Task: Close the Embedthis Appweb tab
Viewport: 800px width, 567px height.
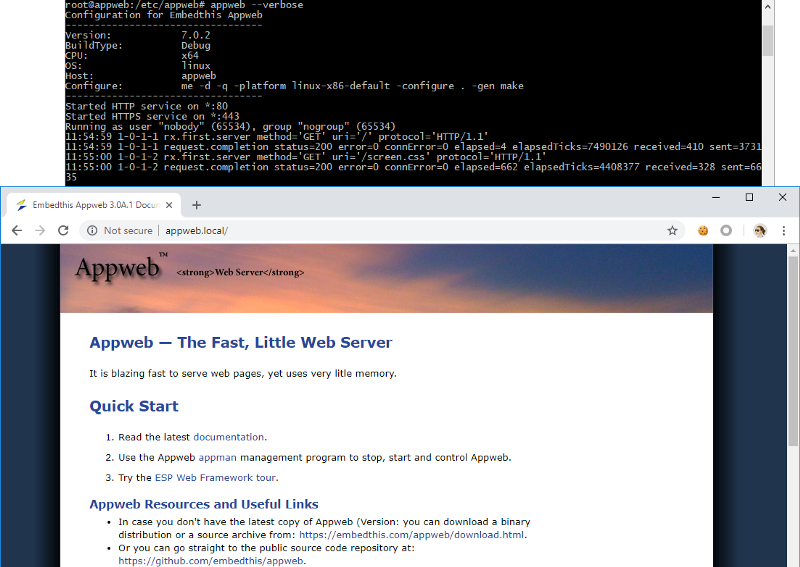Action: pyautogui.click(x=169, y=205)
